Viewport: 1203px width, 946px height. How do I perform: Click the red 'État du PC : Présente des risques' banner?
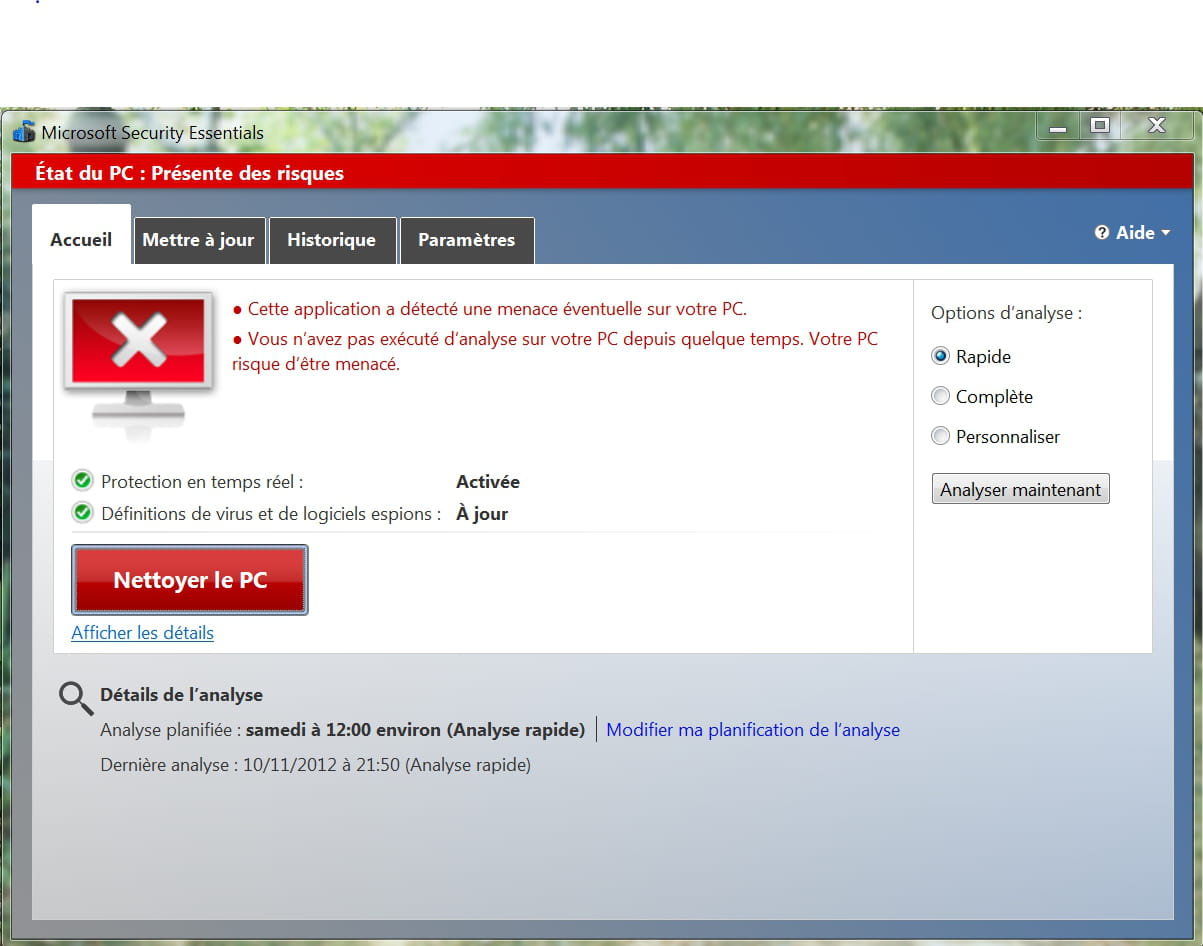(x=602, y=172)
